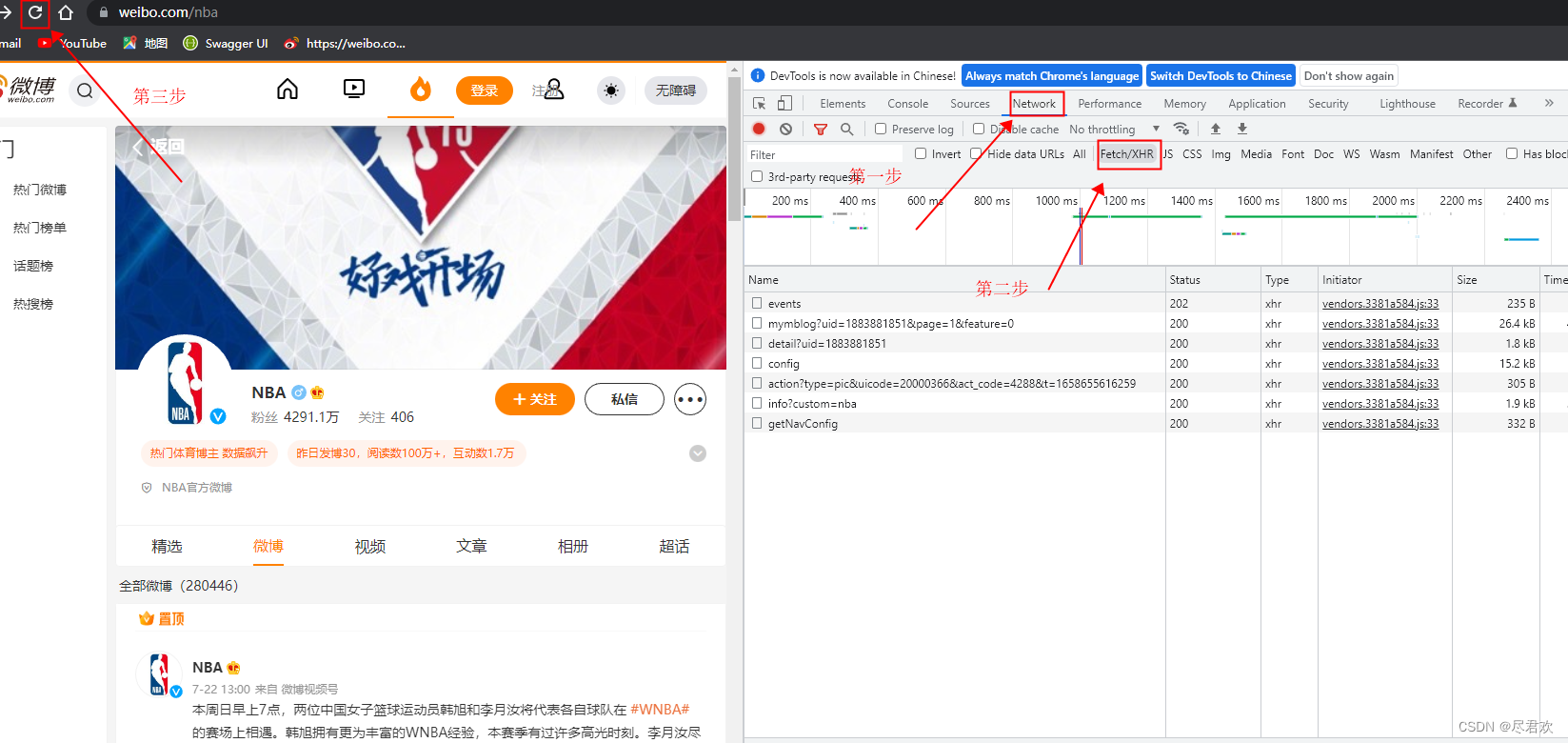The width and height of the screenshot is (1568, 743).
Task: Tick Has blocked cookies checkbox
Action: (x=1512, y=153)
